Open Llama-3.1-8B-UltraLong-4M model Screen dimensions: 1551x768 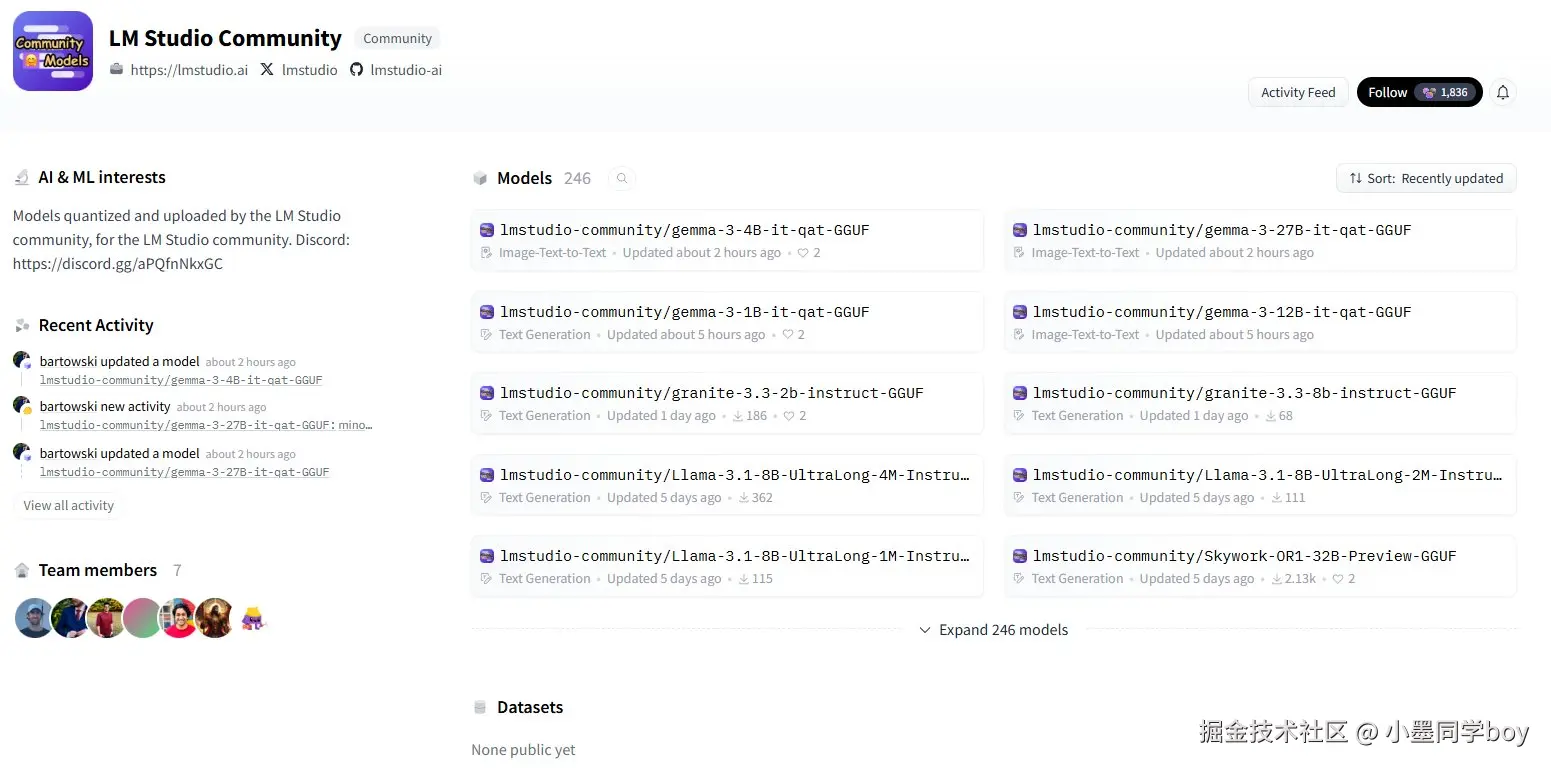pyautogui.click(x=727, y=485)
